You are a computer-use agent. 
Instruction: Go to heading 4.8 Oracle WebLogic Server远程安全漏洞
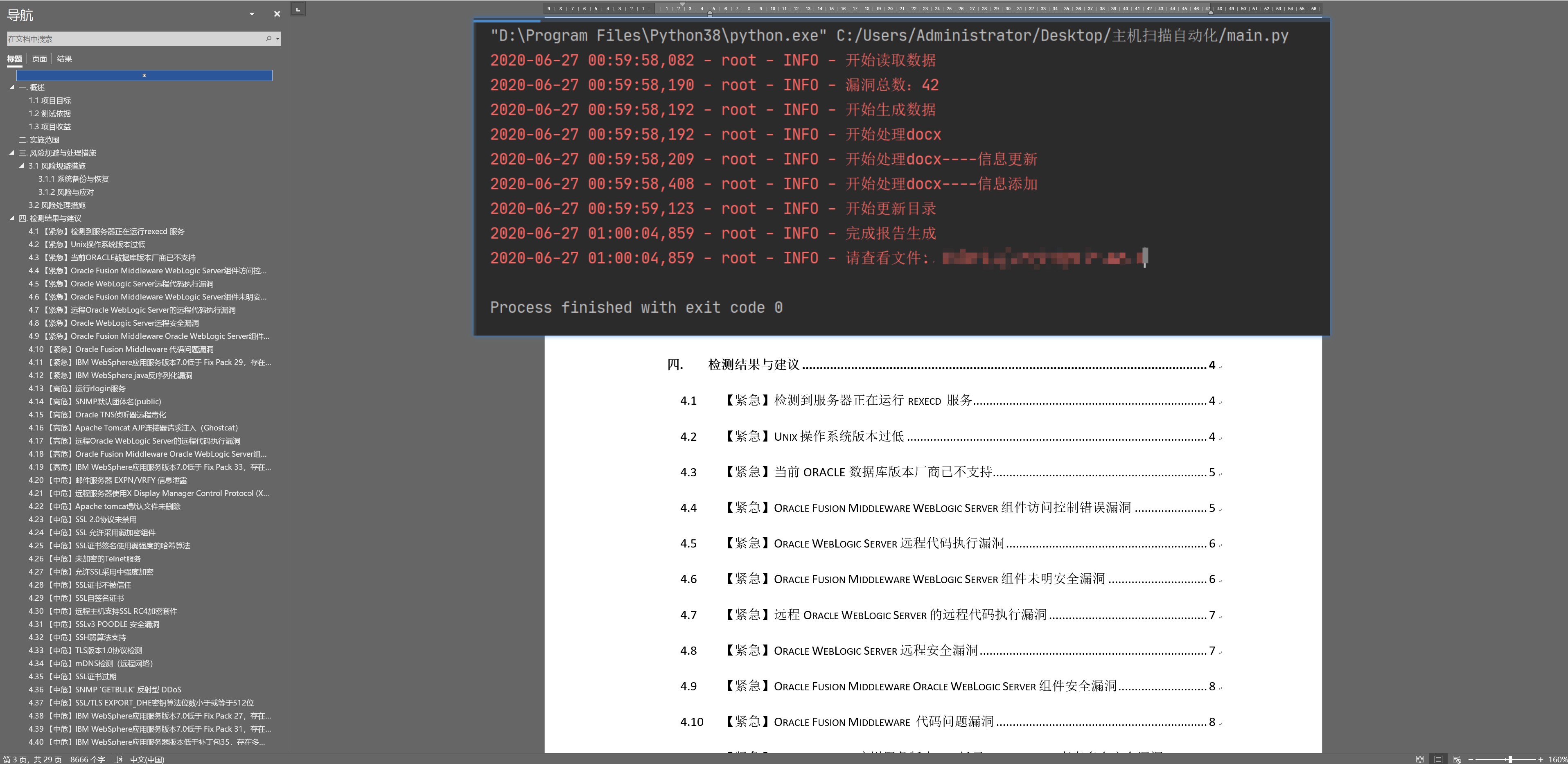coord(114,323)
